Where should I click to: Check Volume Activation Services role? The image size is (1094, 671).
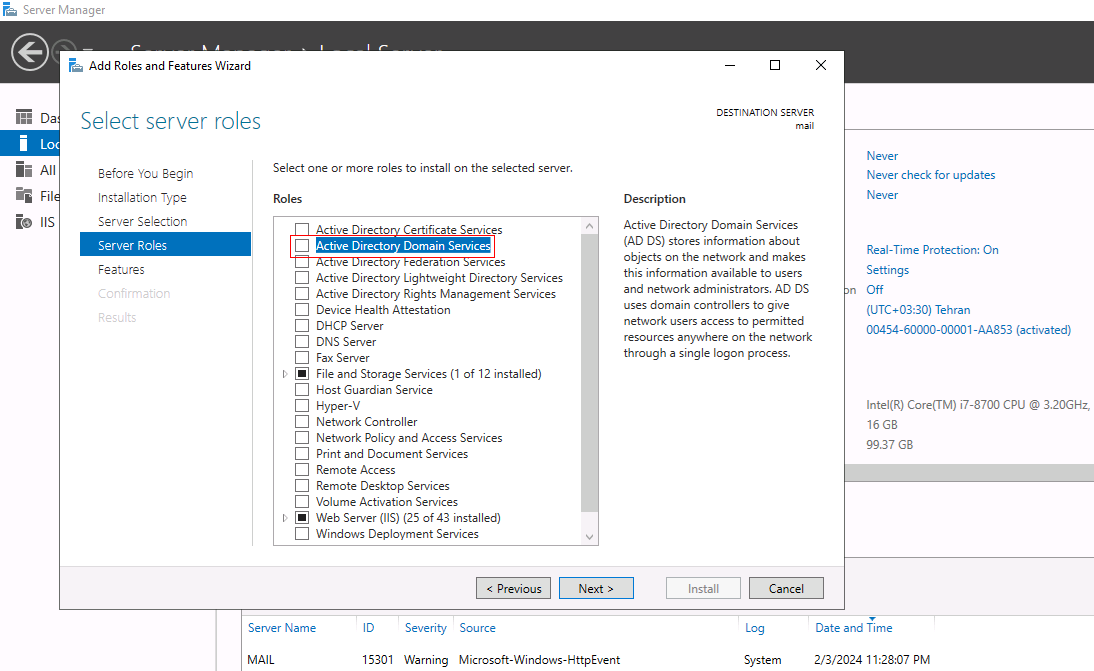[x=302, y=502]
